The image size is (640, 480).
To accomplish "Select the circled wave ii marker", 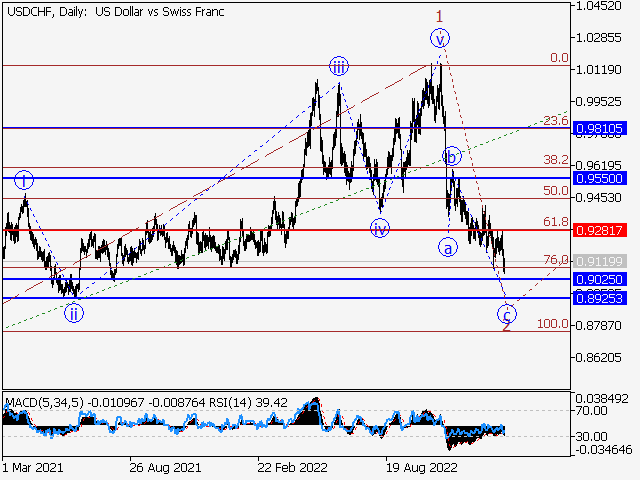I will 74,313.
